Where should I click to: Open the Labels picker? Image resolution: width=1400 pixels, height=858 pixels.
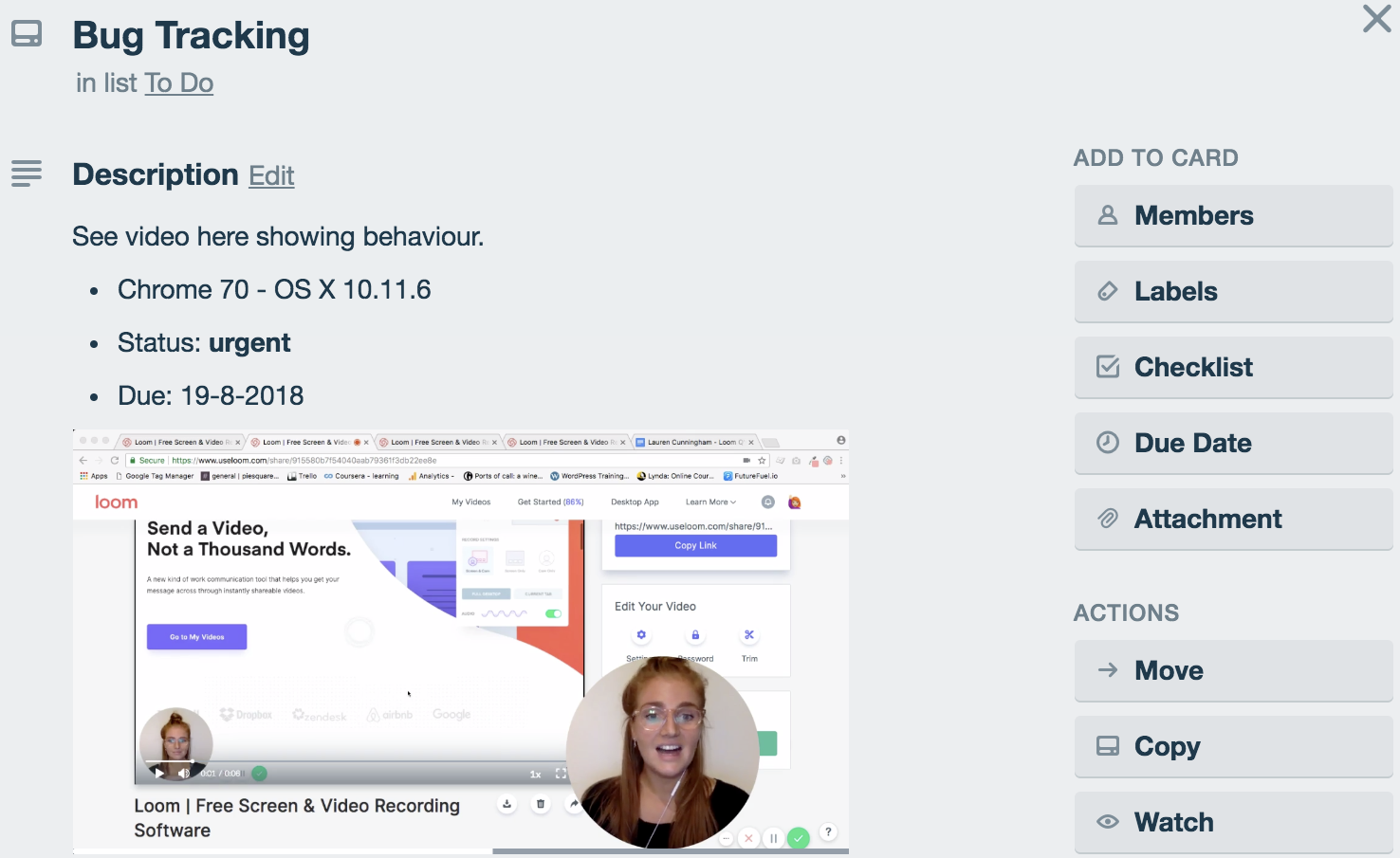(x=1233, y=292)
